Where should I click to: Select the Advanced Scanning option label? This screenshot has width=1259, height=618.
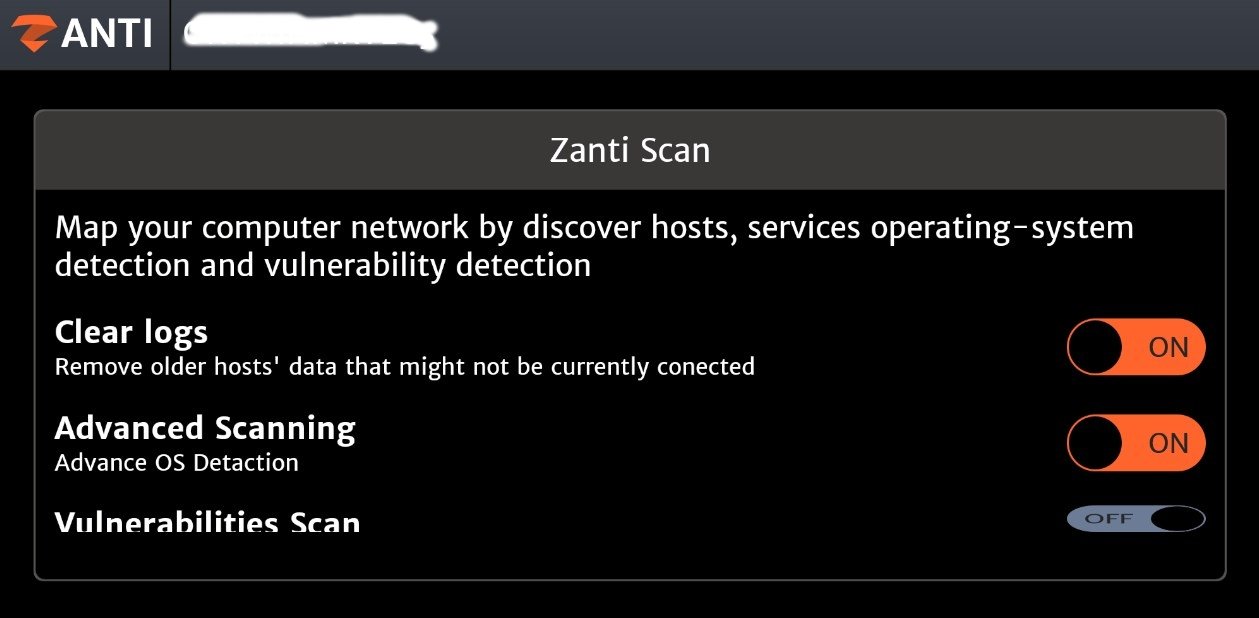coord(205,428)
